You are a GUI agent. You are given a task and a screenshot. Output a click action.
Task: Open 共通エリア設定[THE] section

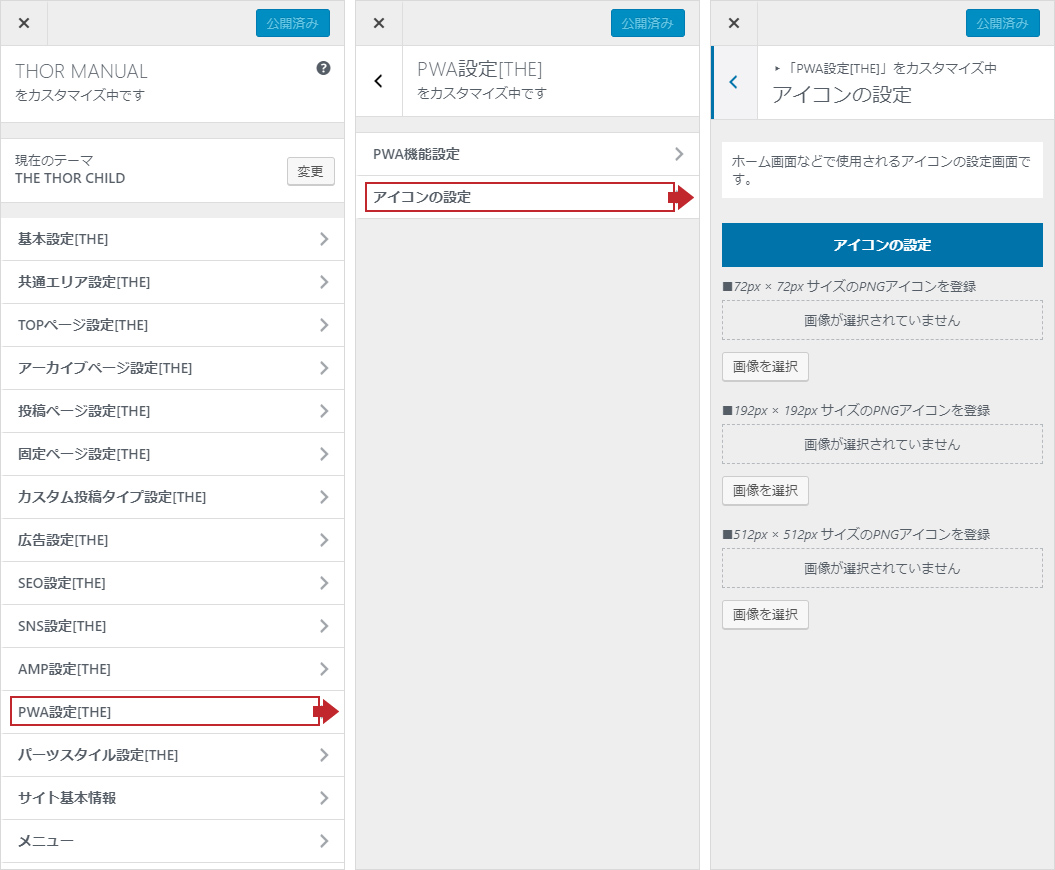(172, 282)
